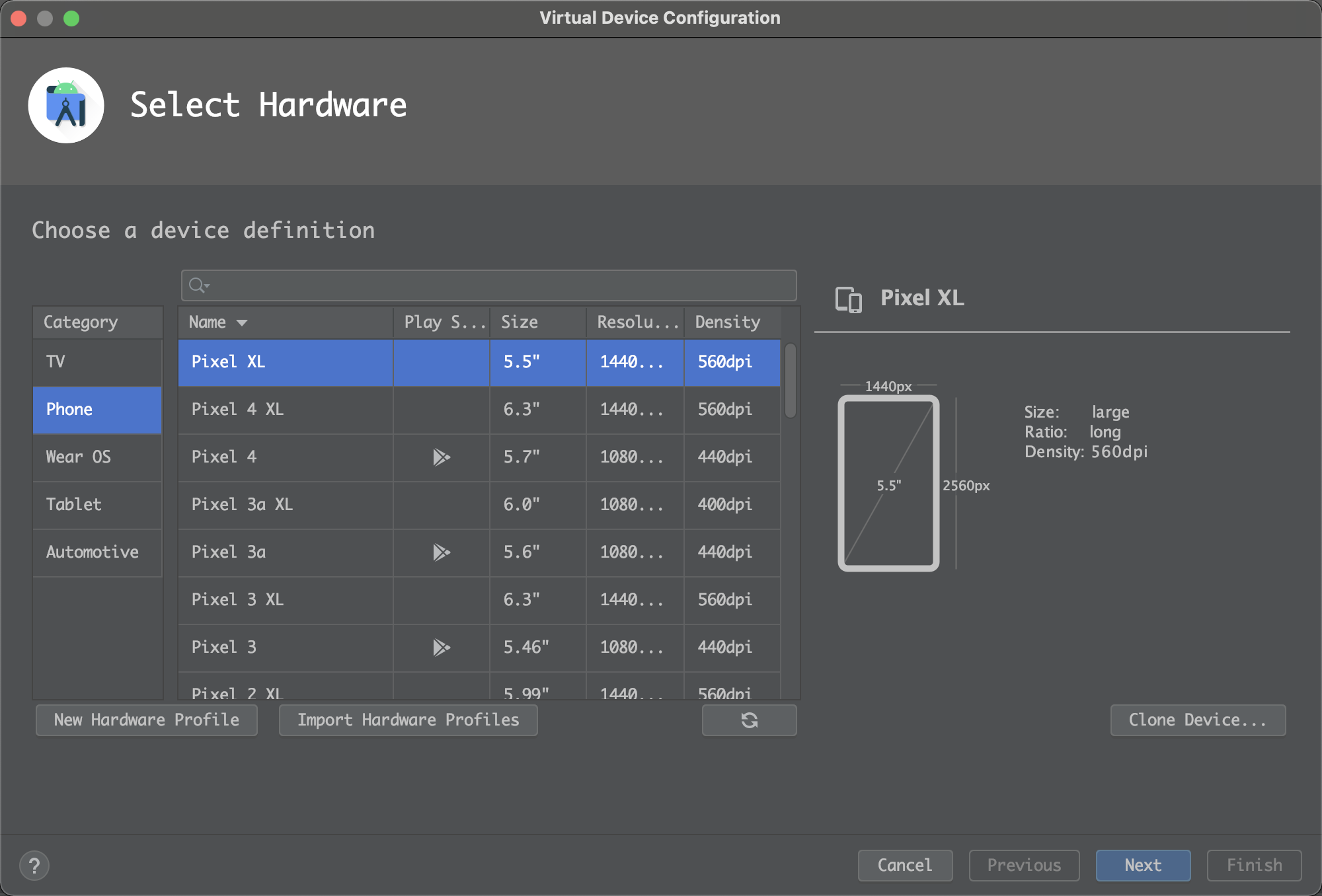
Task: Click the Resolution column header
Action: tap(635, 322)
